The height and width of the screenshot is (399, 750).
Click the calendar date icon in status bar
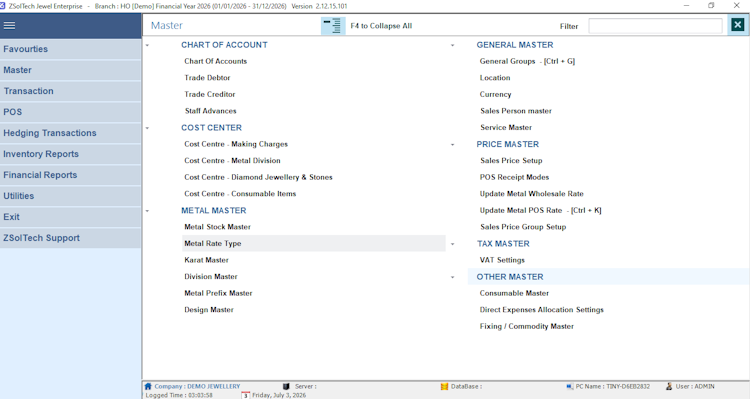click(245, 395)
